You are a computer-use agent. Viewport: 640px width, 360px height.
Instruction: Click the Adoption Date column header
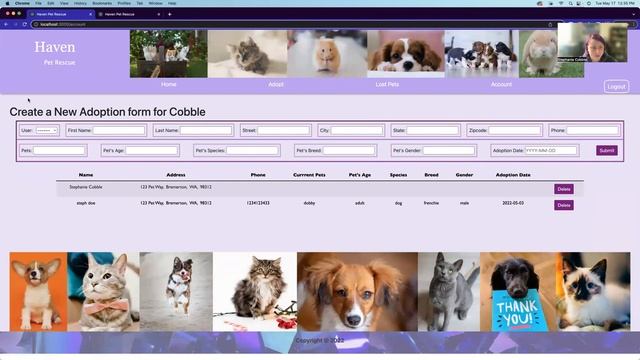tap(513, 175)
